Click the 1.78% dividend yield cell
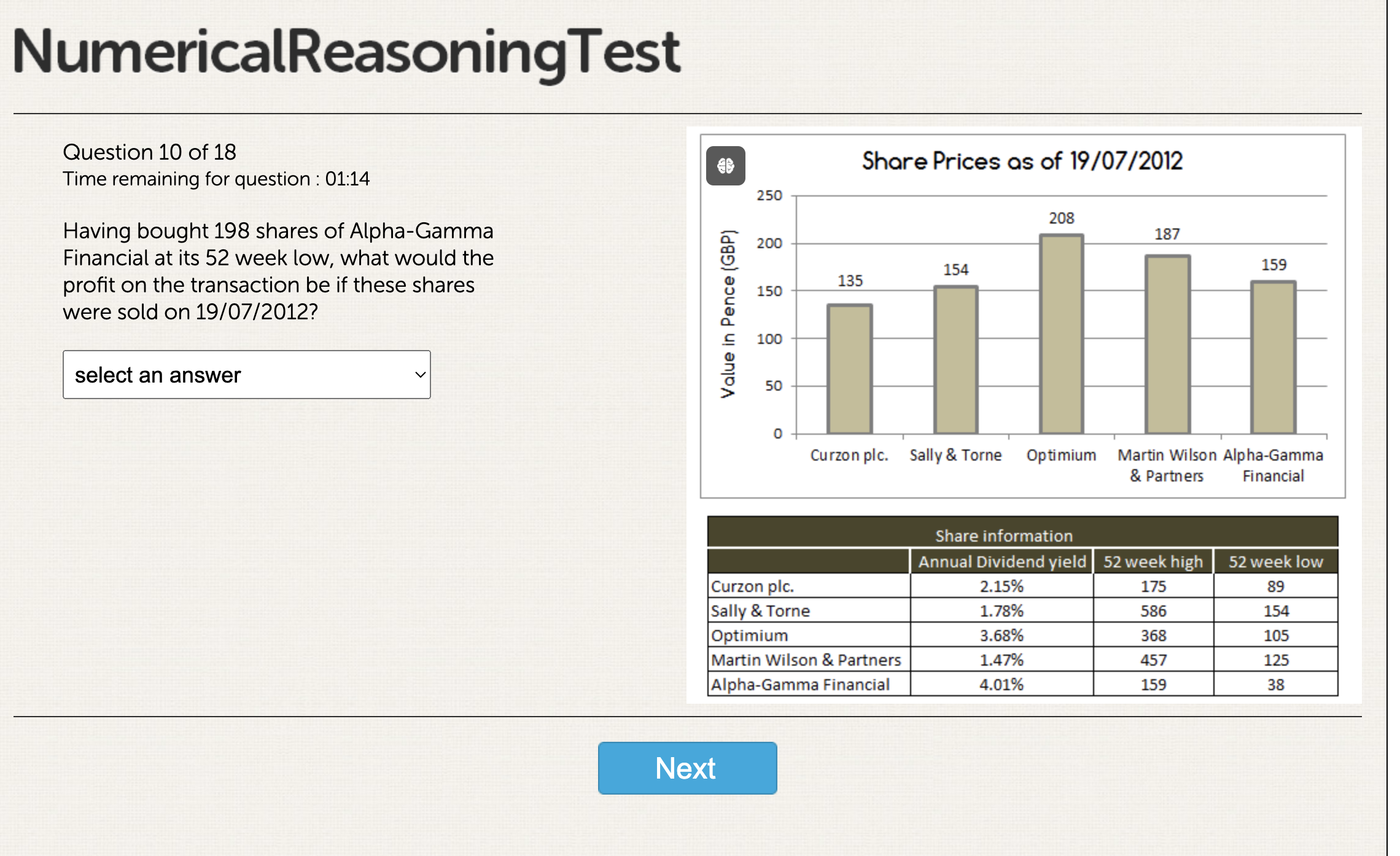 1001,611
